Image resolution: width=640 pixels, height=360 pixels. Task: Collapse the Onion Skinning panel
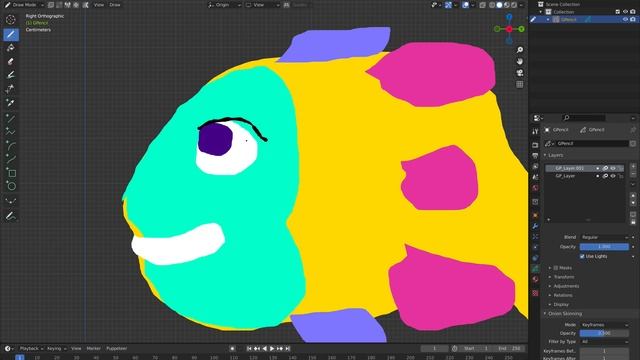pos(565,313)
